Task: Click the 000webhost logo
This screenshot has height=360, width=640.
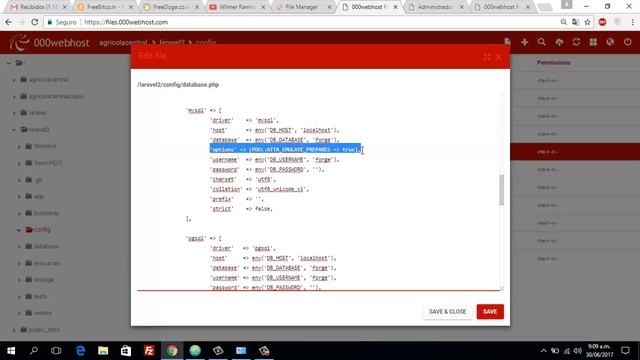Action: pos(49,42)
